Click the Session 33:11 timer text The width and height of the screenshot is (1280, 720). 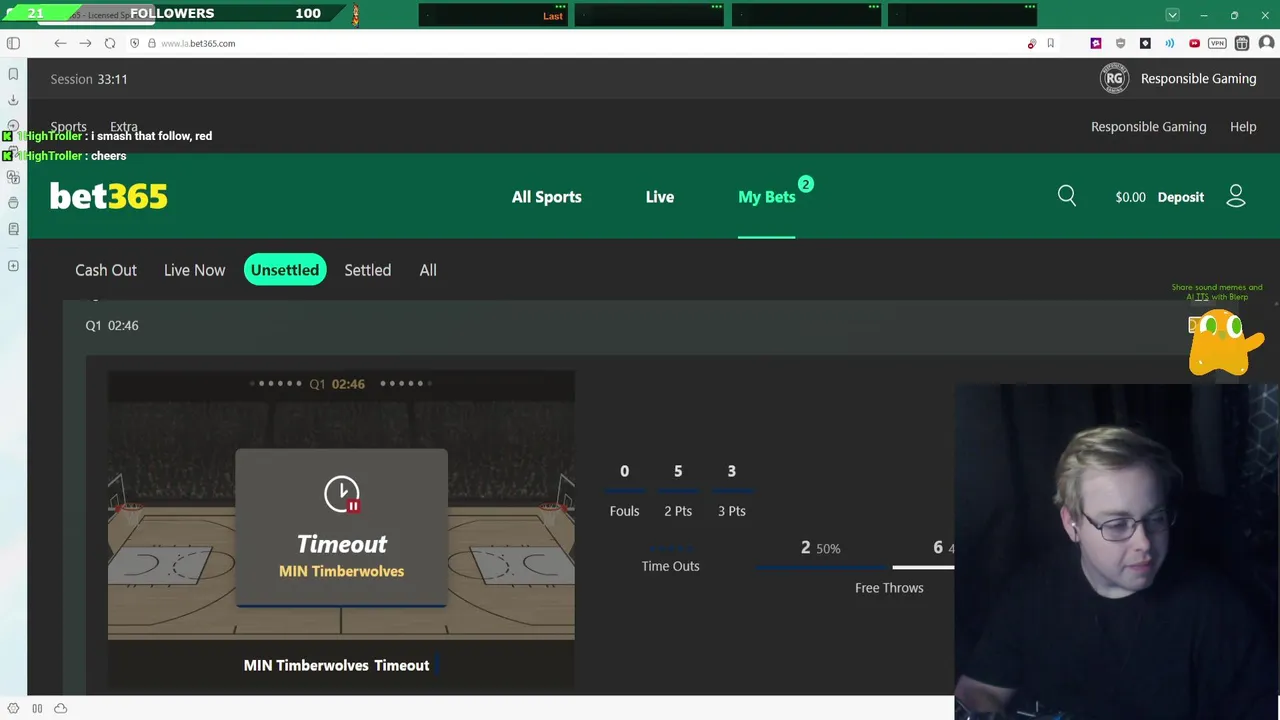tap(89, 79)
